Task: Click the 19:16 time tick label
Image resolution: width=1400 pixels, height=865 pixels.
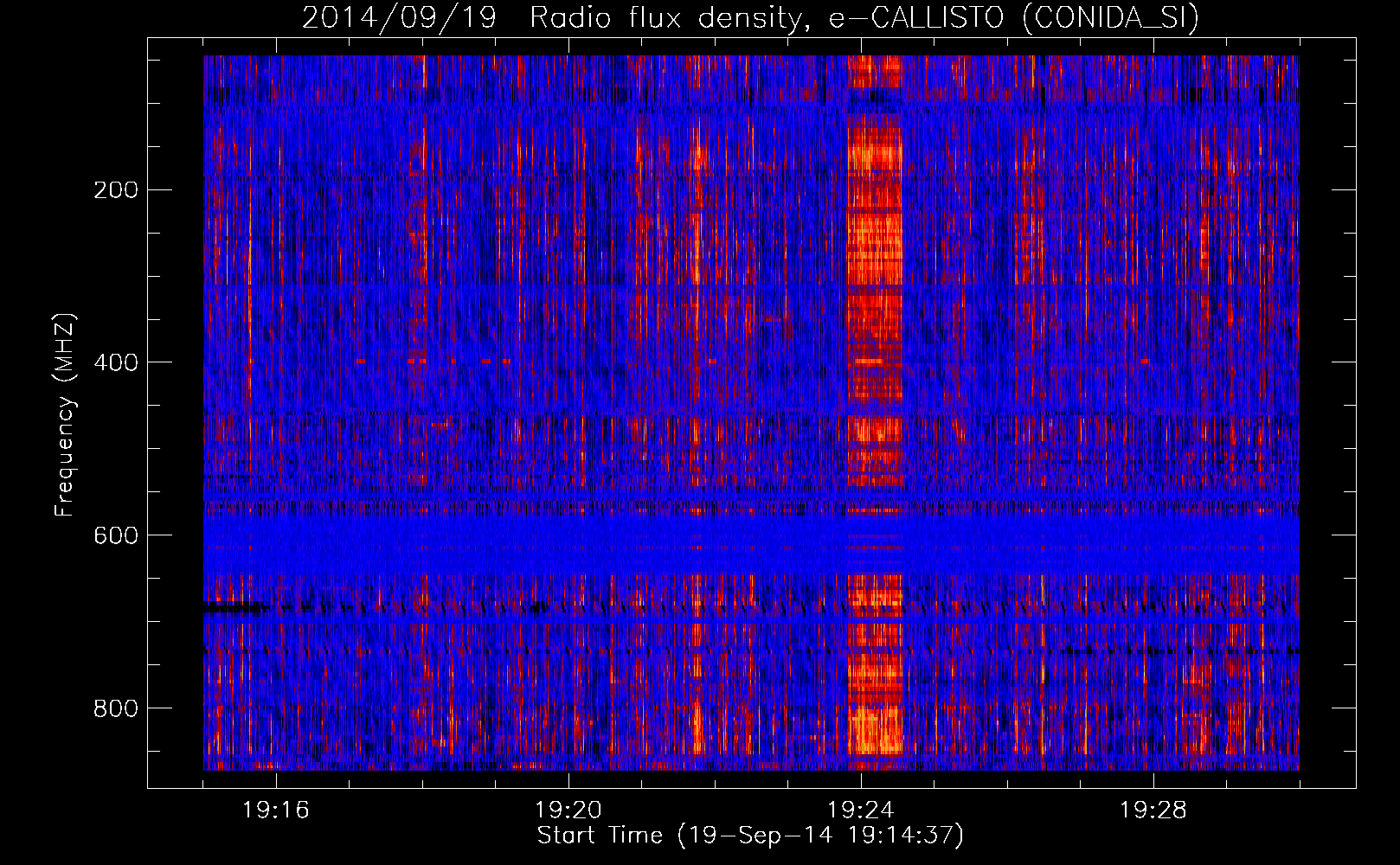Action: (276, 811)
